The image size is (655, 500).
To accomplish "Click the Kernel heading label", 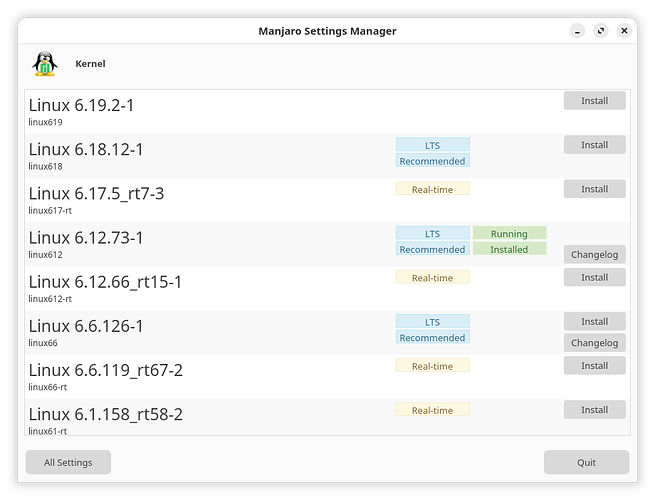I will 90,64.
